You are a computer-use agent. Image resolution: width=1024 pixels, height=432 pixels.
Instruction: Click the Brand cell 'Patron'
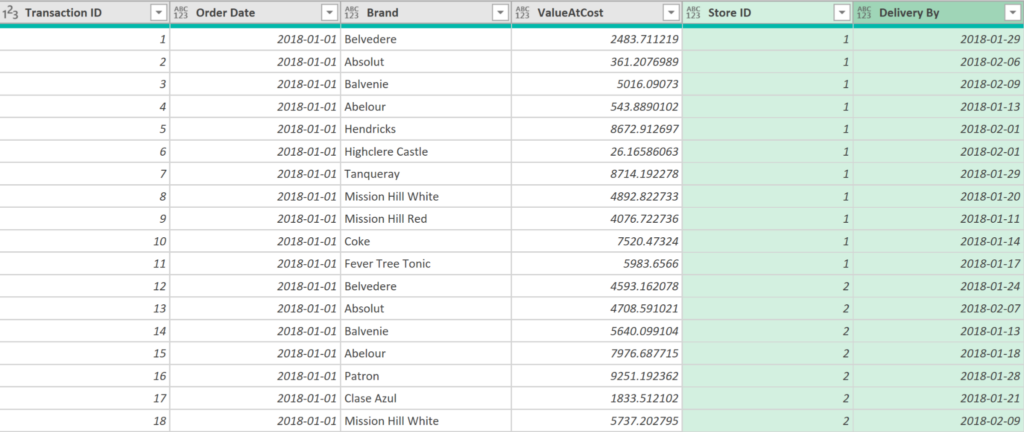pyautogui.click(x=426, y=376)
